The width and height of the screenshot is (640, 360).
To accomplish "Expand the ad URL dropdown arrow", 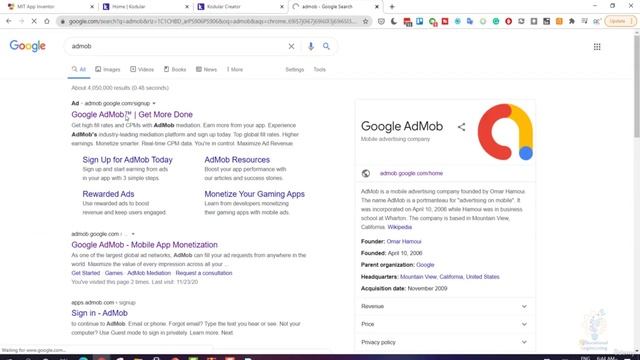I will tap(154, 104).
